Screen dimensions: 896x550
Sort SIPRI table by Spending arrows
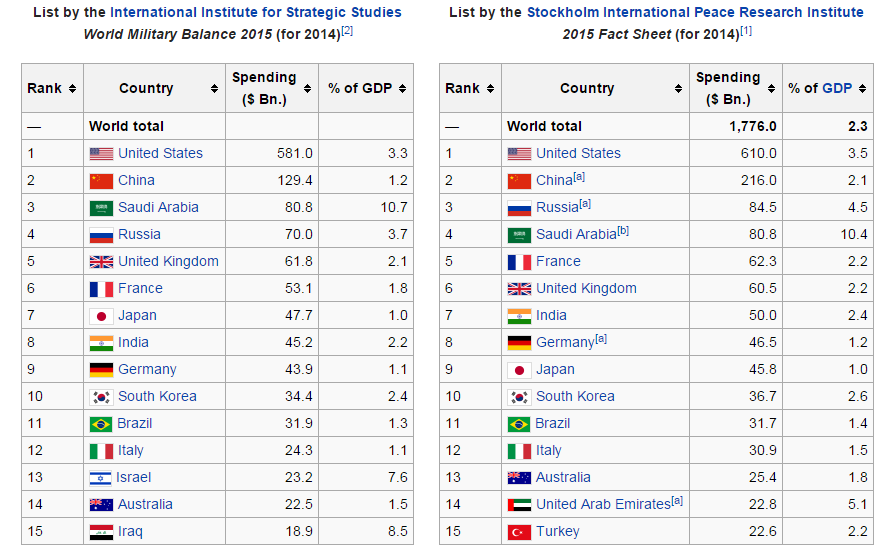click(771, 89)
